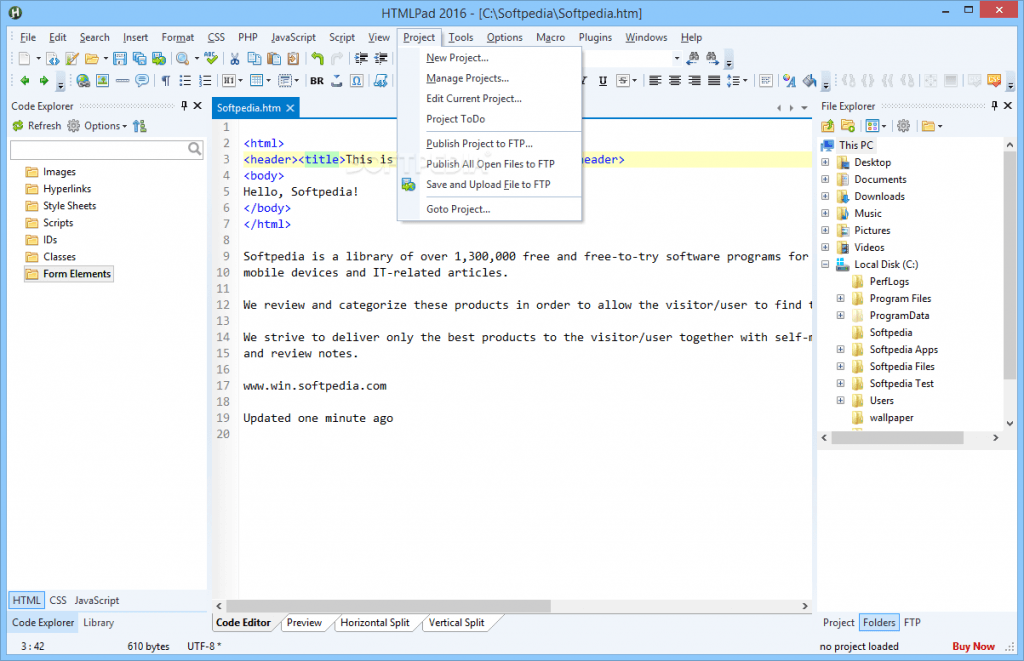The image size is (1024, 661).
Task: Insert a line break with BR icon
Action: tap(317, 81)
